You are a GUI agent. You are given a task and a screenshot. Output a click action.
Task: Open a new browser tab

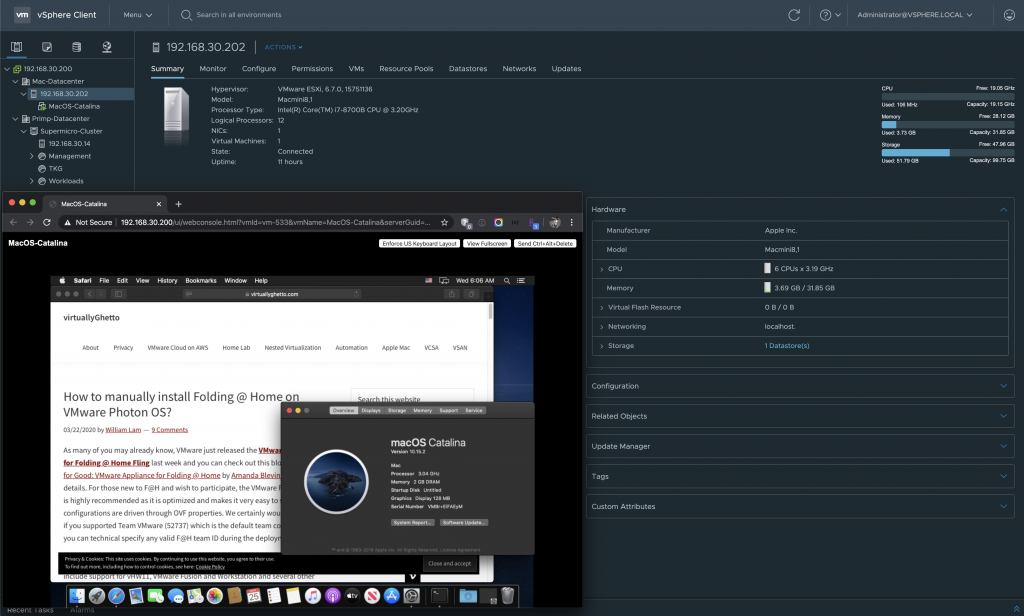click(x=178, y=204)
